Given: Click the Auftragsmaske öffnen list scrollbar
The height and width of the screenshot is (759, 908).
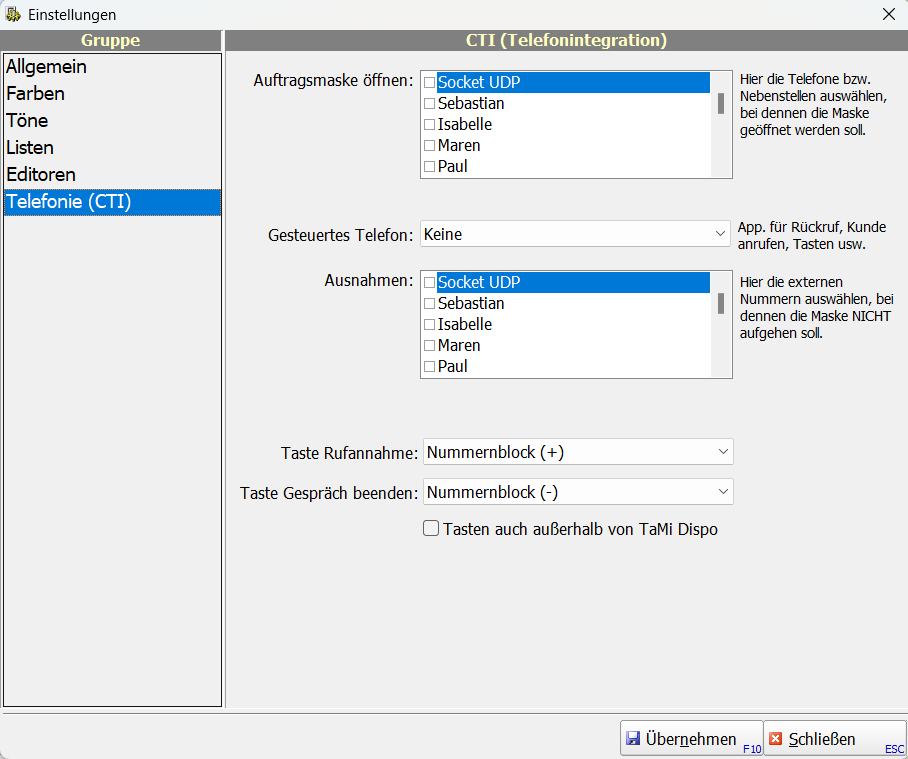Looking at the screenshot, I should pyautogui.click(x=720, y=104).
